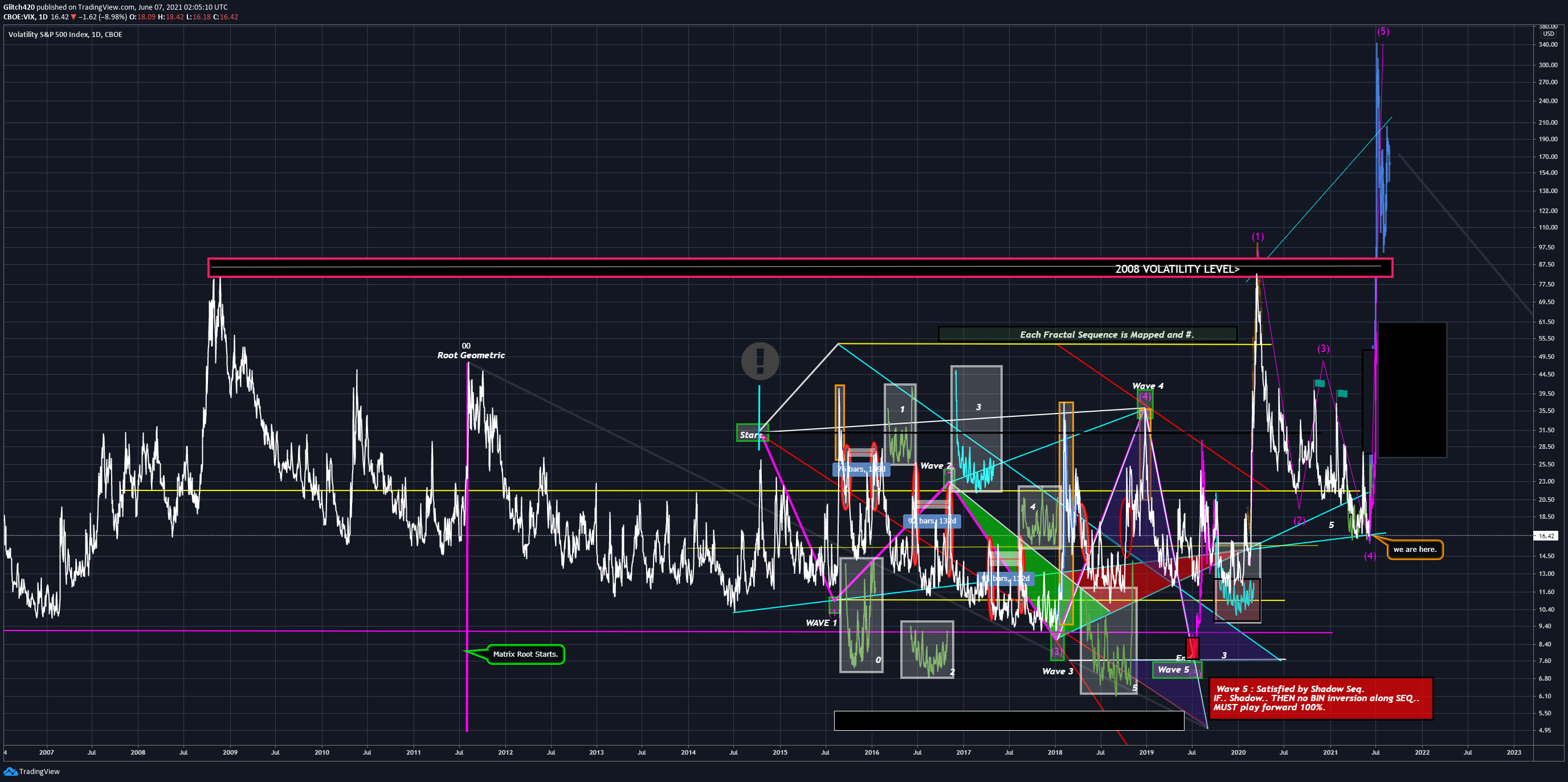Click the '2009' label on time axis
Viewport: 1568px width, 782px height.
pos(230,753)
